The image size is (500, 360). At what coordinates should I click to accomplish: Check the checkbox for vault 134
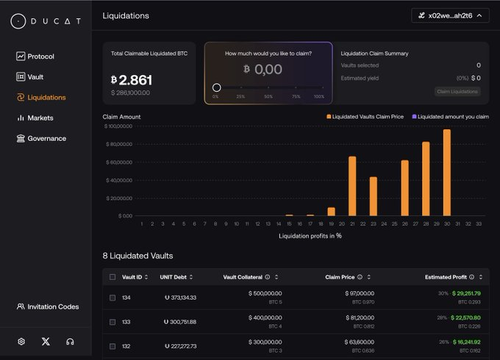[113, 298]
